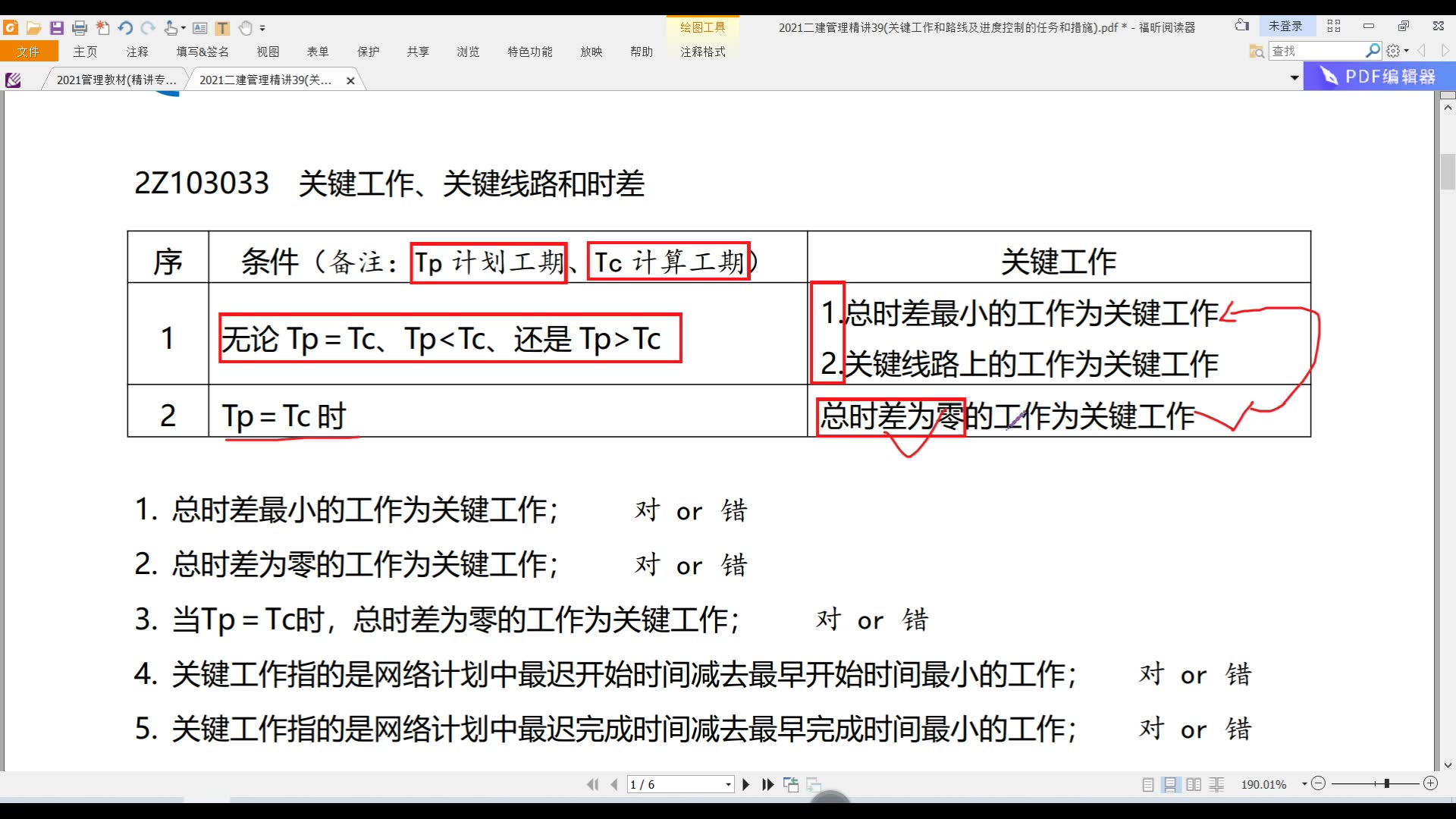Click the next view icon
This screenshot has height=819, width=1456.
click(814, 784)
